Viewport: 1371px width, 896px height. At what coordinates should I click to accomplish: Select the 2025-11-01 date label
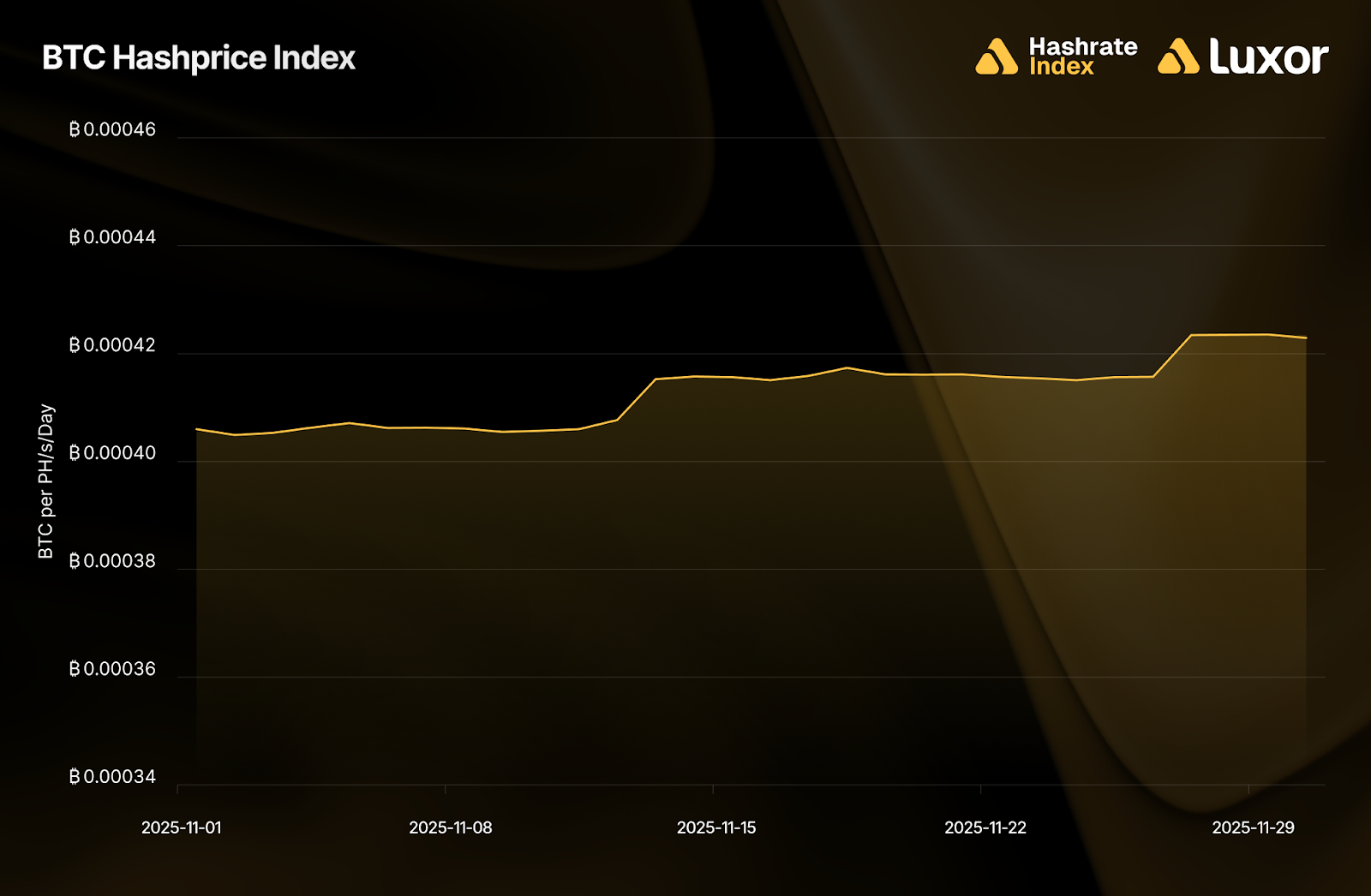[x=182, y=827]
